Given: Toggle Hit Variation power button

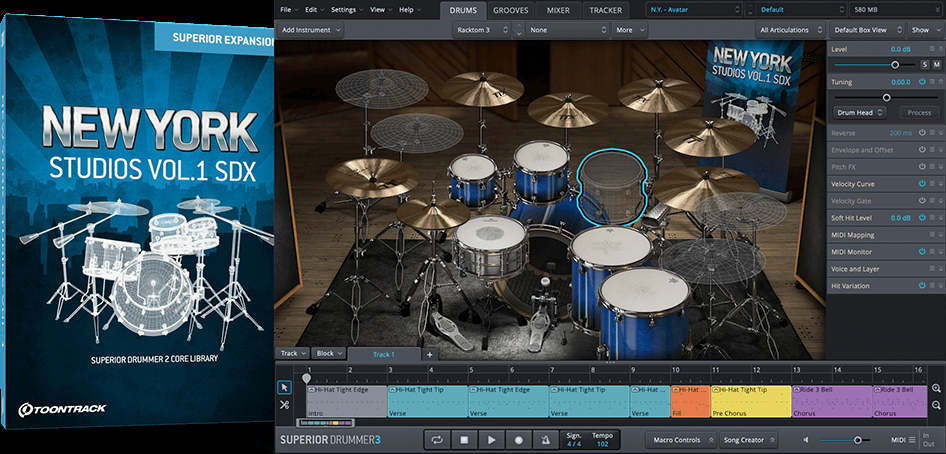Looking at the screenshot, I should pos(922,286).
